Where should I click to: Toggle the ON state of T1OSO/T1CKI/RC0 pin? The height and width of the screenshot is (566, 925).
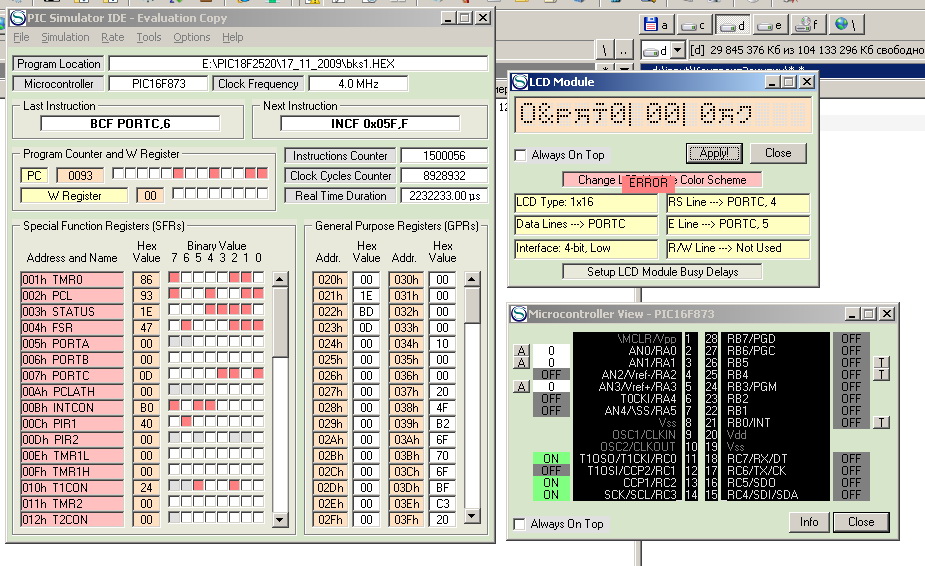tap(551, 459)
